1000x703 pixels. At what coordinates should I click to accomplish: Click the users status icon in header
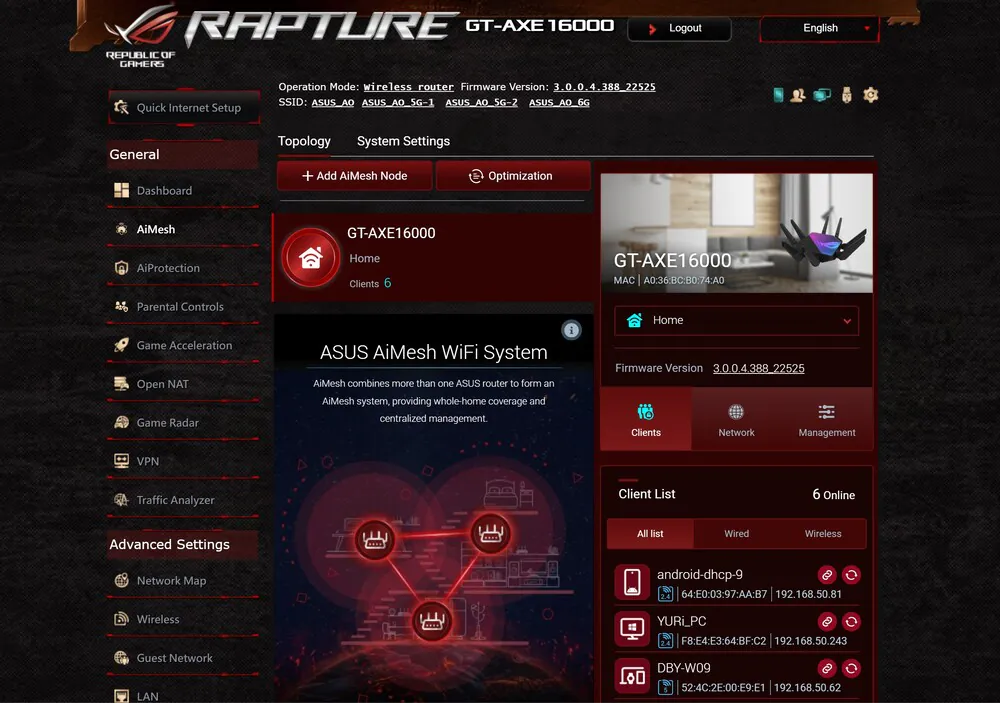[x=797, y=95]
